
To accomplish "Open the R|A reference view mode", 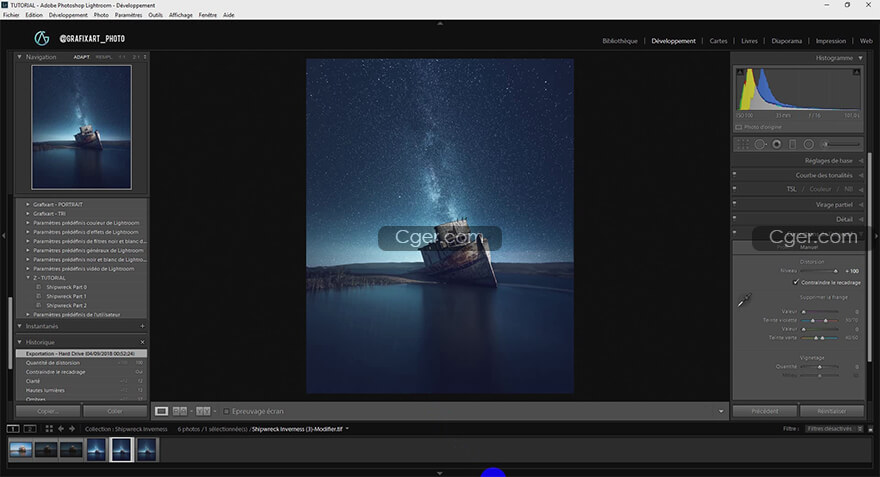I will [180, 411].
